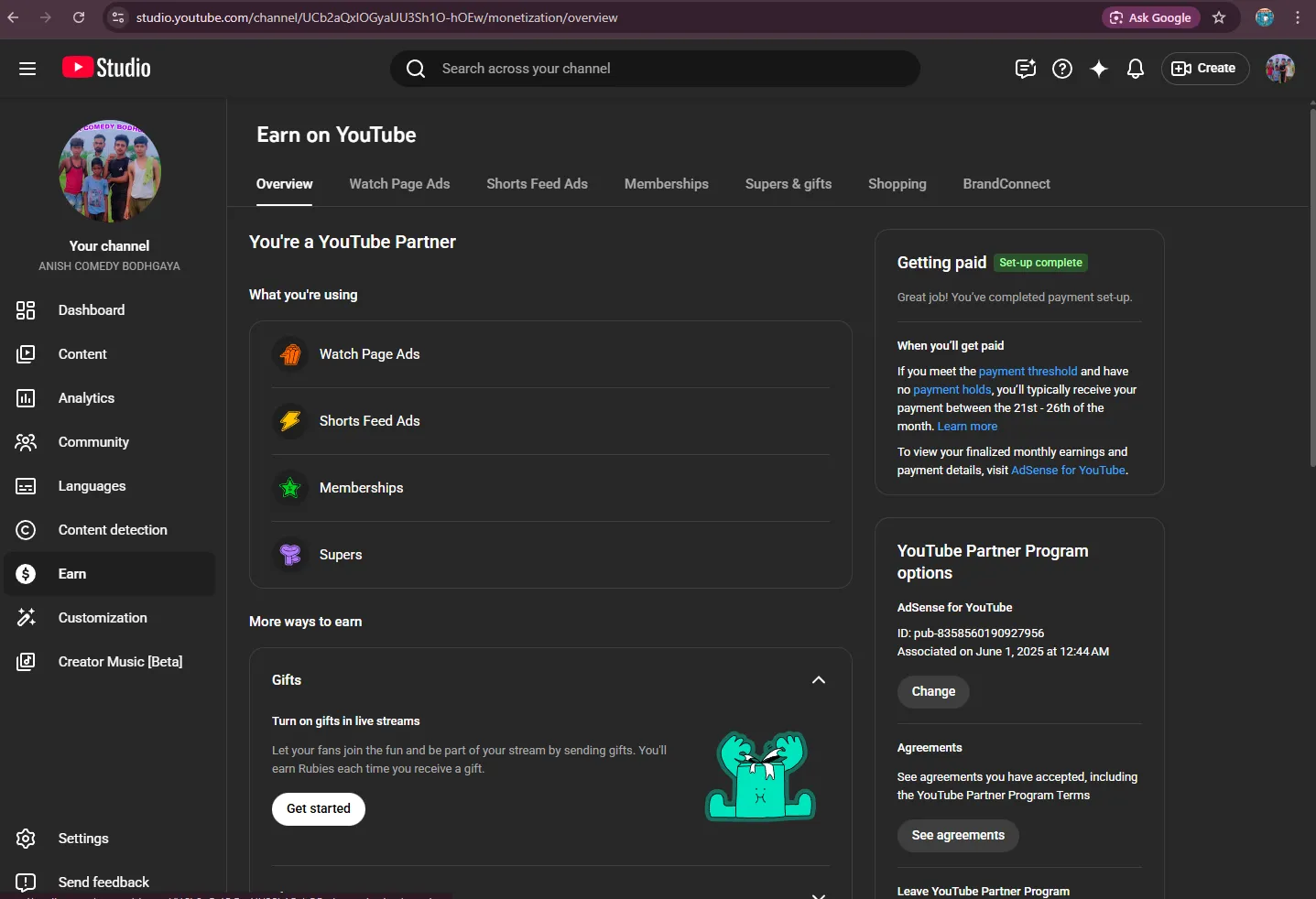Click the Memberships star icon
This screenshot has width=1316, height=899.
coord(290,488)
